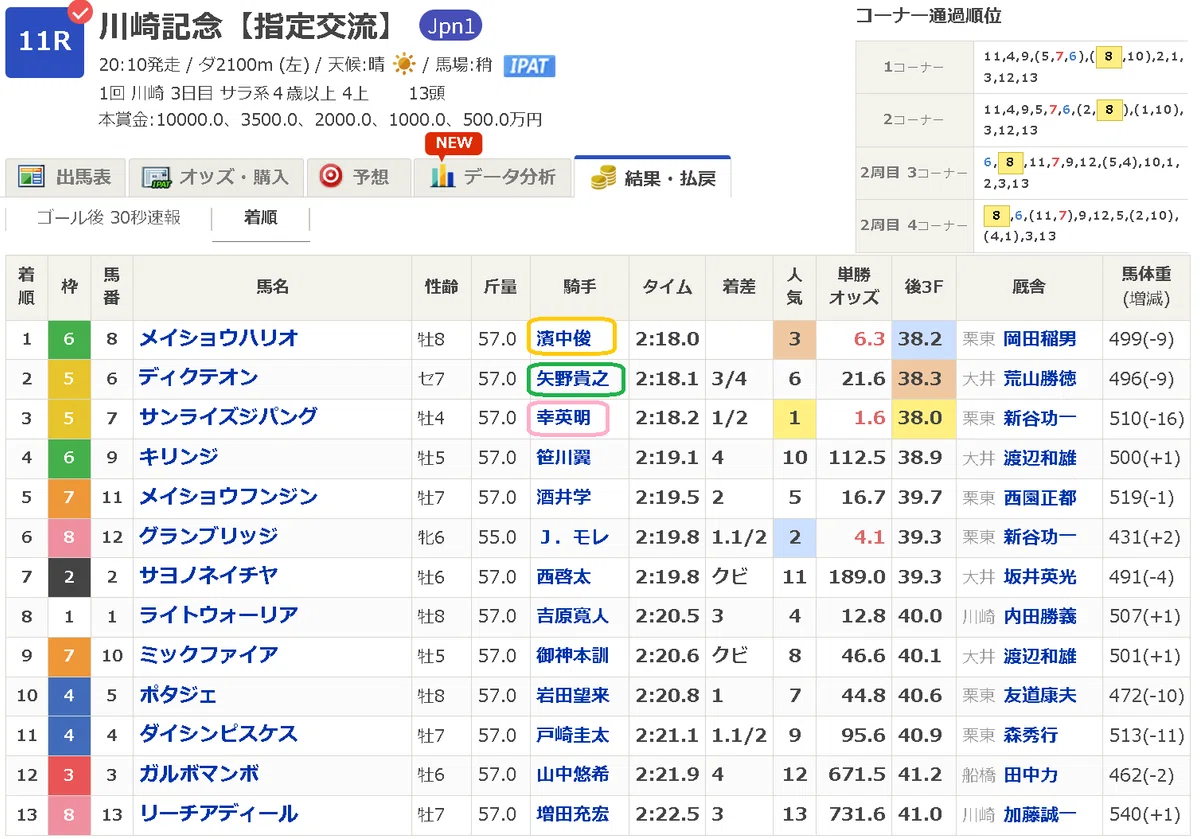Click the 単勝オッズ column header
The height and width of the screenshot is (839, 1200).
click(853, 287)
